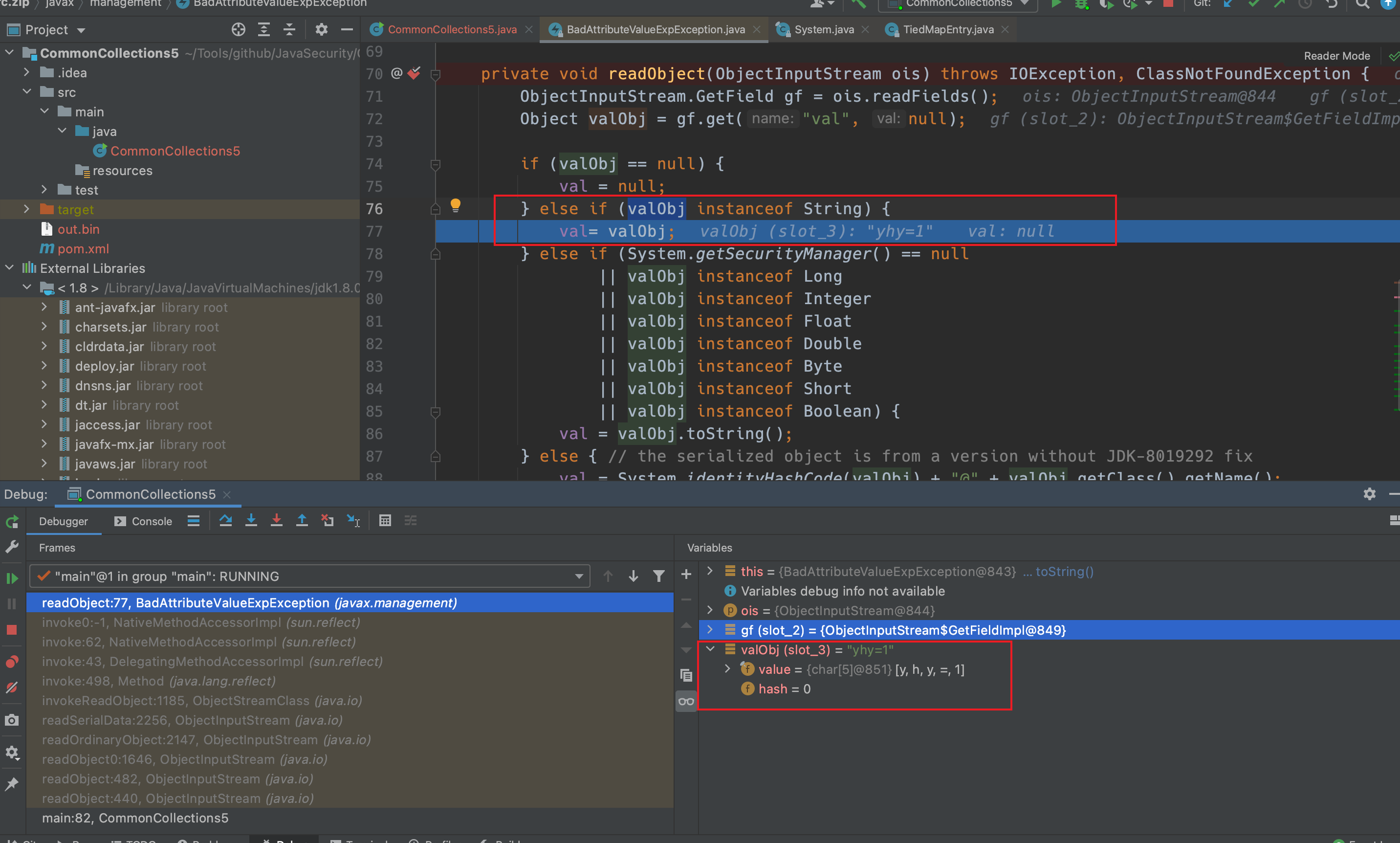Click the Get Thread Dump camera icon
1400x843 pixels.
(x=12, y=720)
